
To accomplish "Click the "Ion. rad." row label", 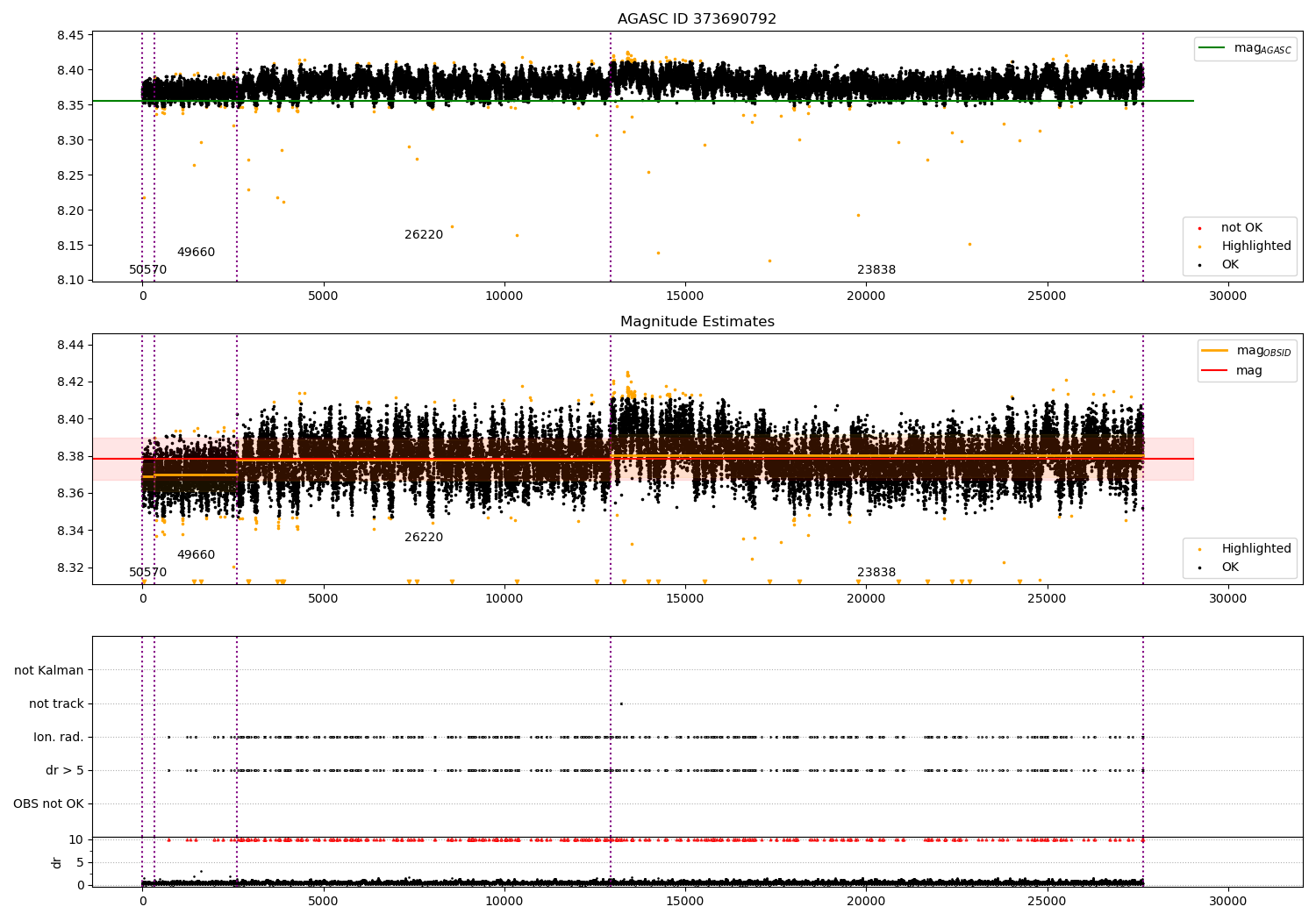I will click(x=59, y=738).
